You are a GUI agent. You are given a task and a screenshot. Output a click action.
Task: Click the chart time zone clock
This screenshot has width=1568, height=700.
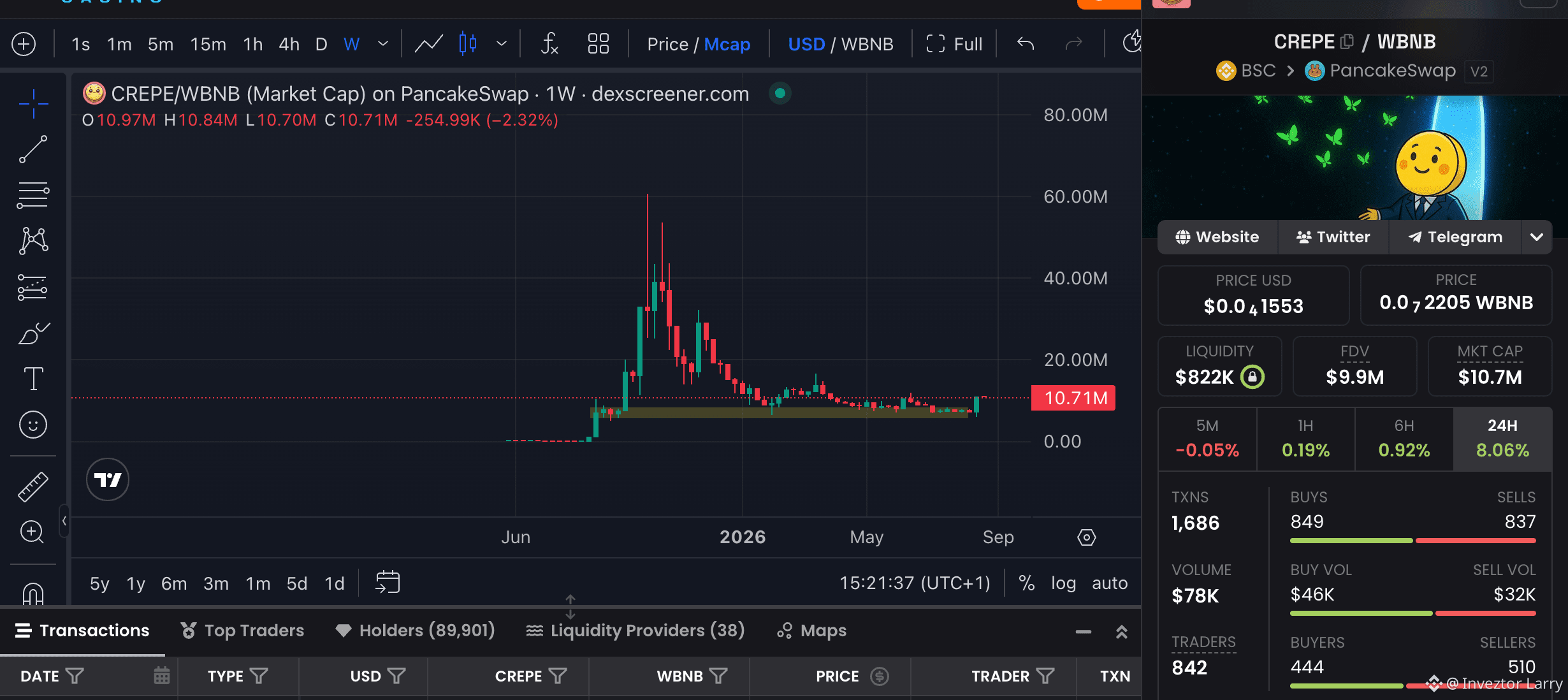coord(915,583)
